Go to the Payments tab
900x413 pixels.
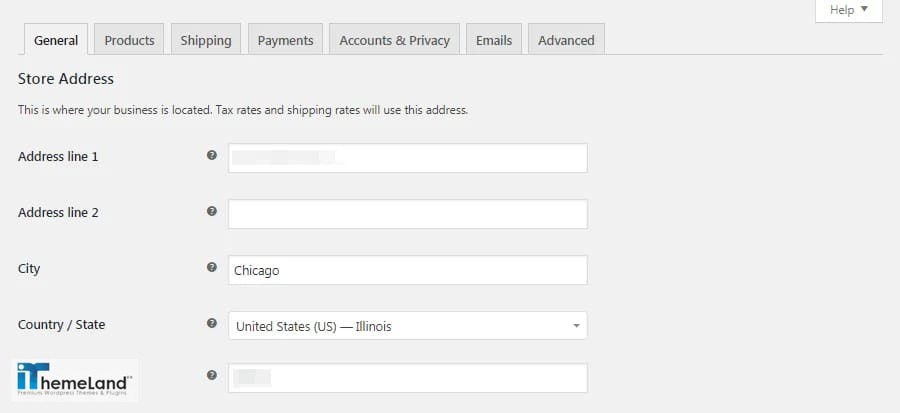pos(285,40)
